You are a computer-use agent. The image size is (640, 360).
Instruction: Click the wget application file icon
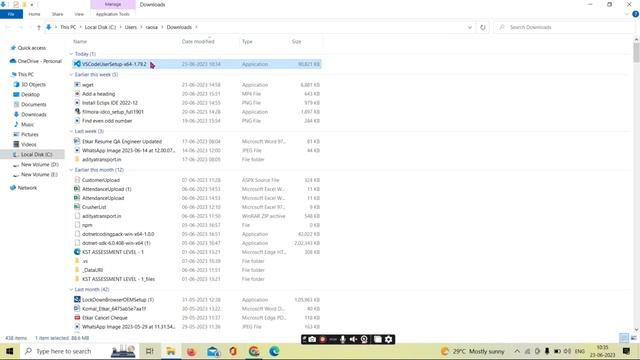[x=77, y=84]
